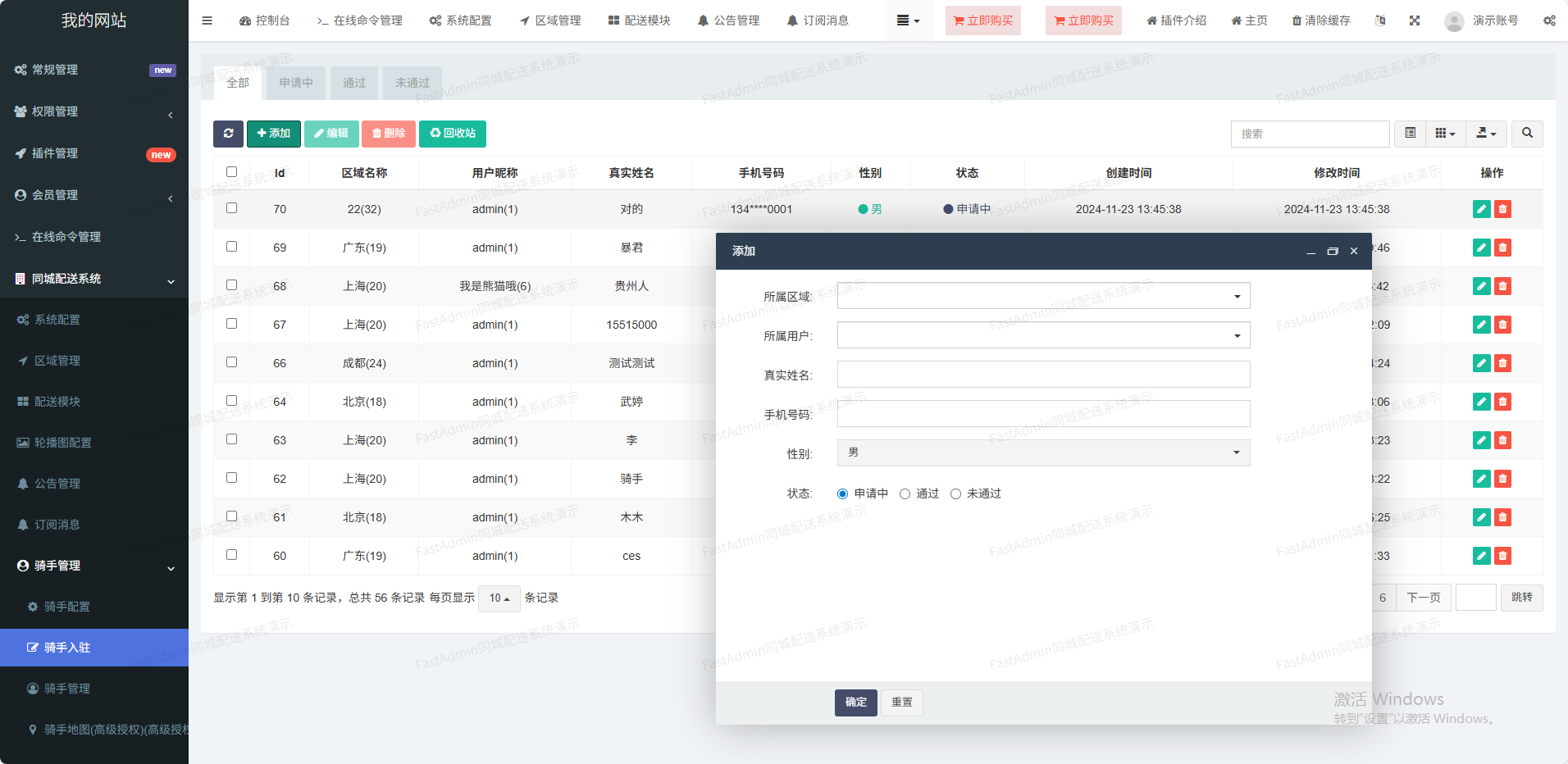Tick the select-all checkbox in the table header
This screenshot has width=1568, height=764.
pyautogui.click(x=231, y=172)
